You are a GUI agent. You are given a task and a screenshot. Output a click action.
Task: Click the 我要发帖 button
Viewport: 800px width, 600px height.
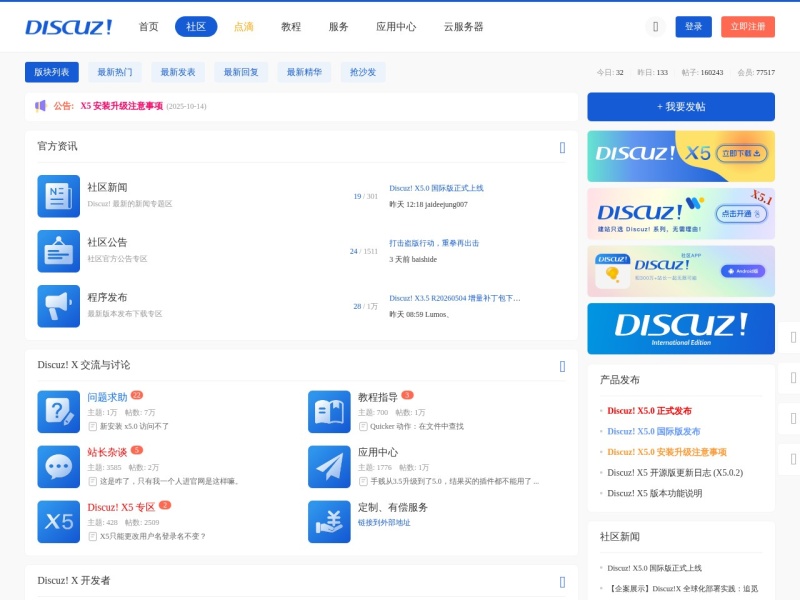click(681, 107)
